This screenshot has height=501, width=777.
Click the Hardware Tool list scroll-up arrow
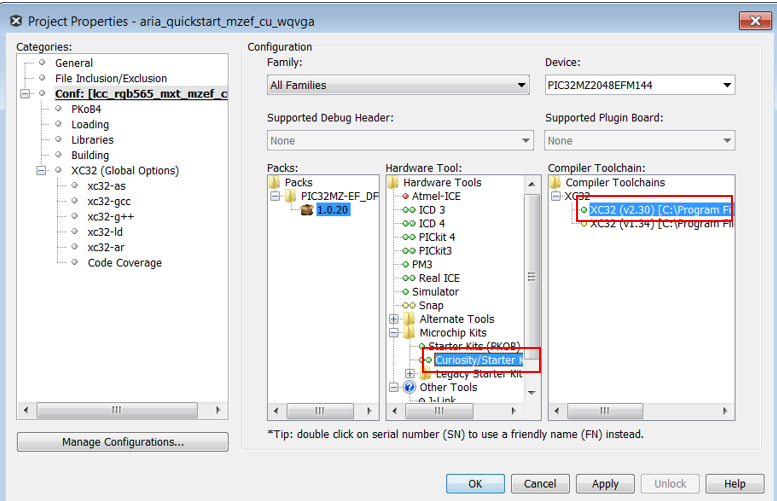point(532,184)
